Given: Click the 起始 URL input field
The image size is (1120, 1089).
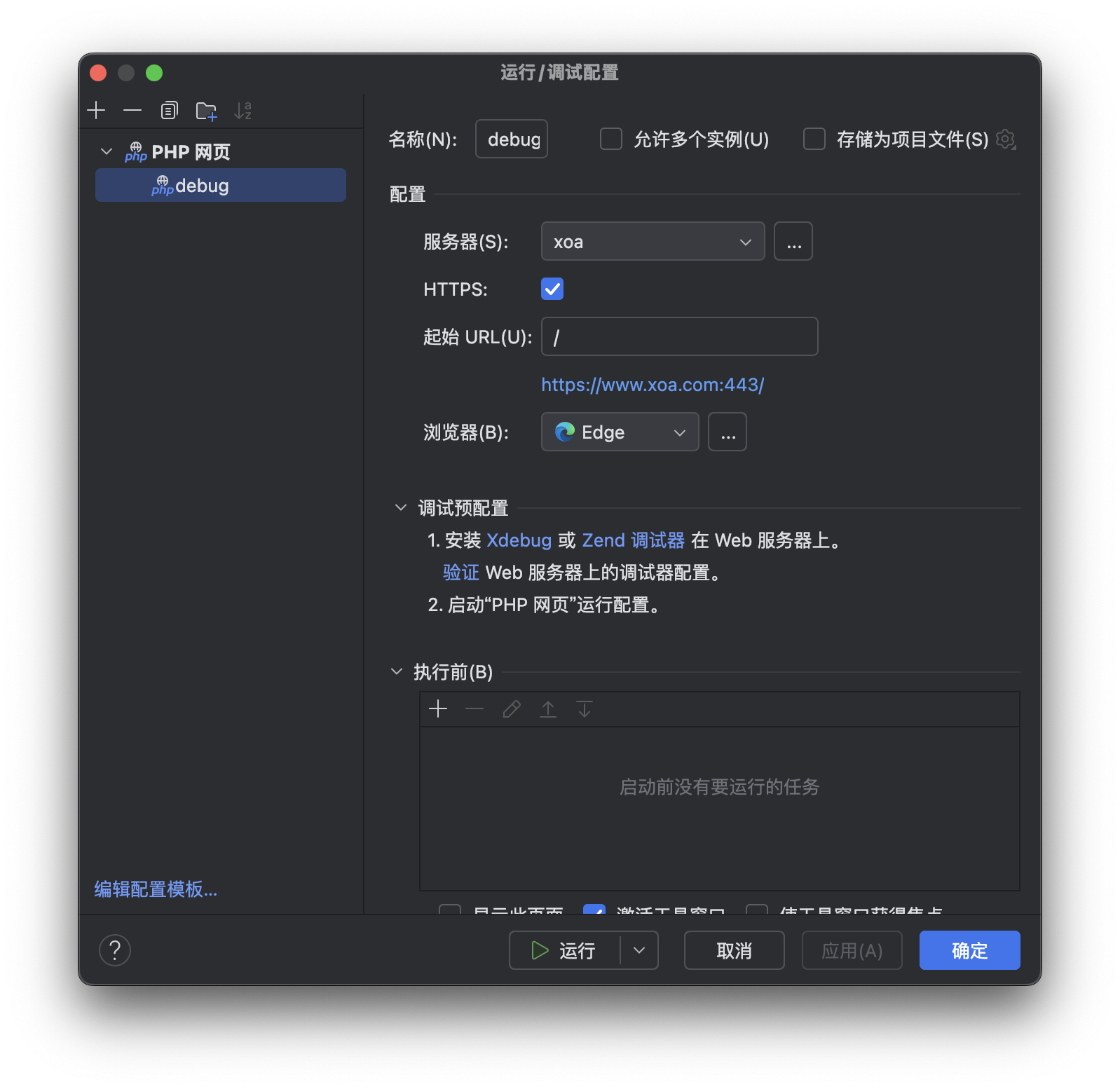Looking at the screenshot, I should 680,336.
